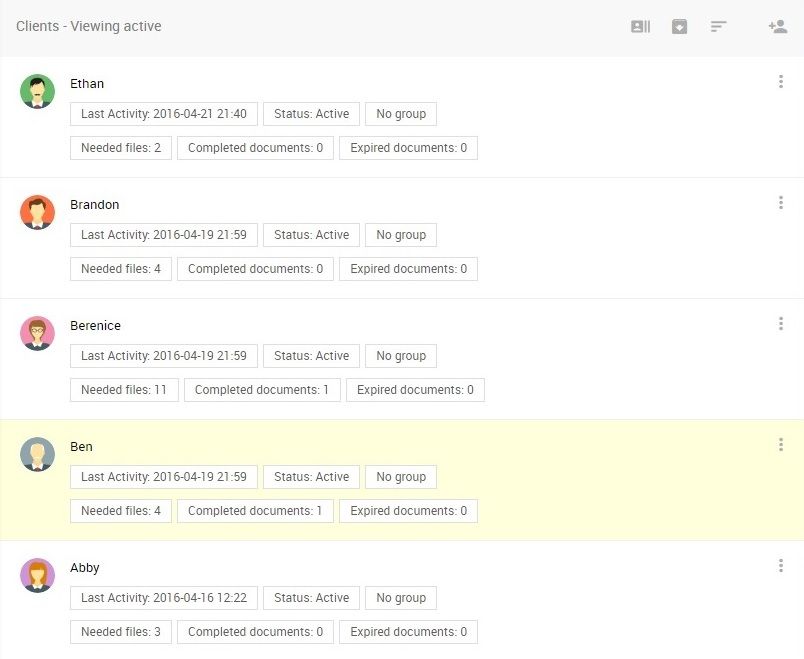This screenshot has width=804, height=659.
Task: Click Abby's Status: Active tag
Action: 311,598
